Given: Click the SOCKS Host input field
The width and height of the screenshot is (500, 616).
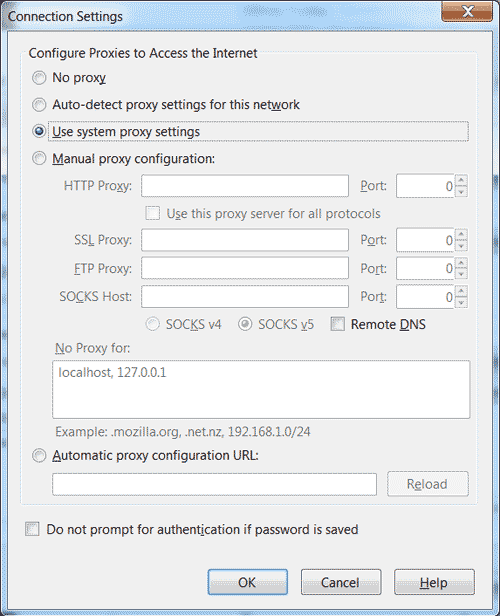Looking at the screenshot, I should [x=245, y=297].
